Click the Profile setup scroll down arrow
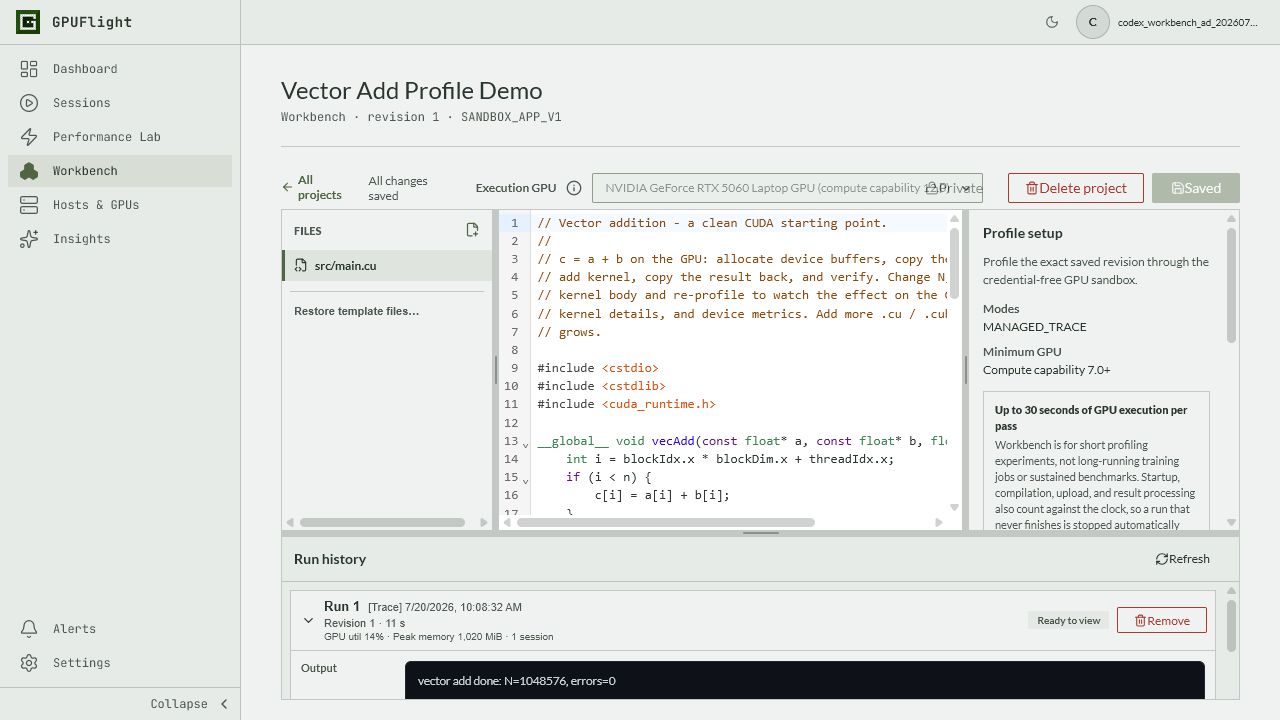The image size is (1280, 720). (x=1231, y=522)
